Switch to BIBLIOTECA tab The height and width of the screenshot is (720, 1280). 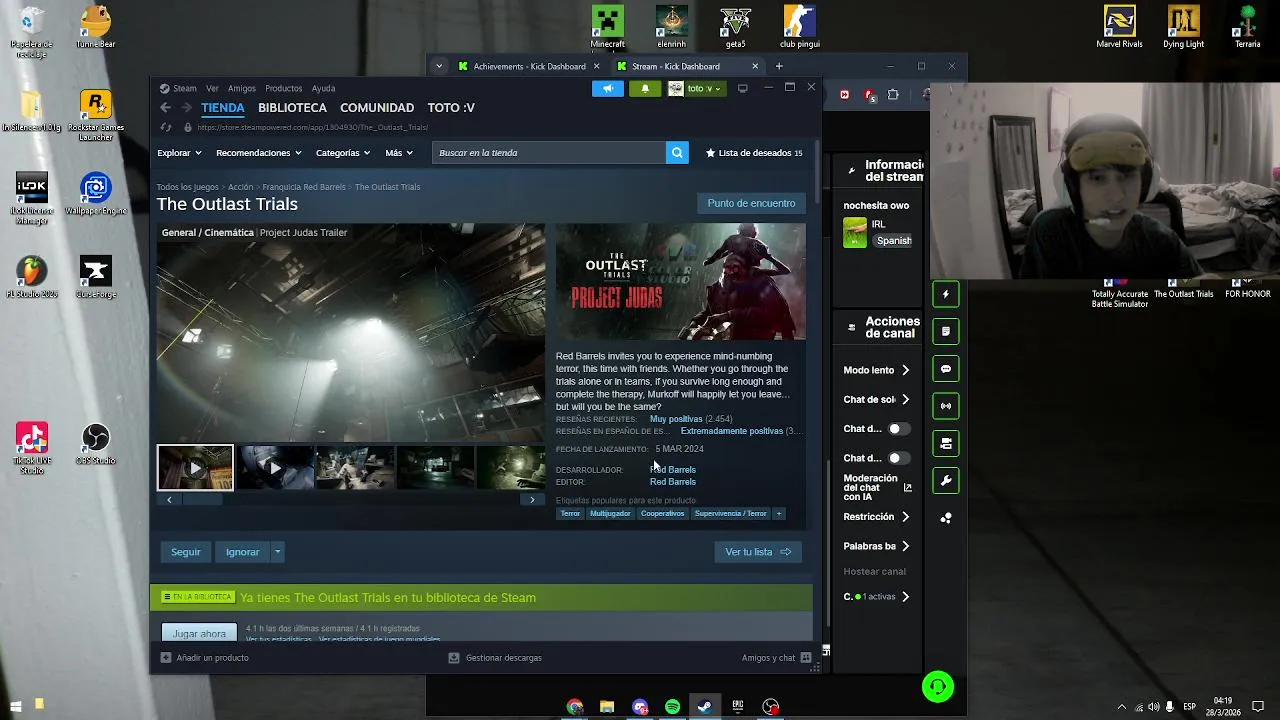click(292, 108)
